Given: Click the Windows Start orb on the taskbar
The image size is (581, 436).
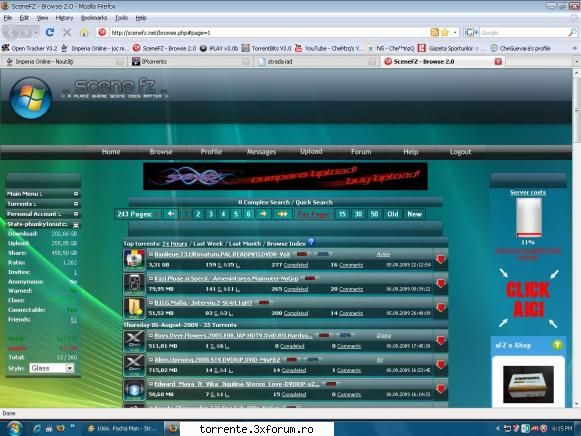Looking at the screenshot, I should (x=14, y=428).
